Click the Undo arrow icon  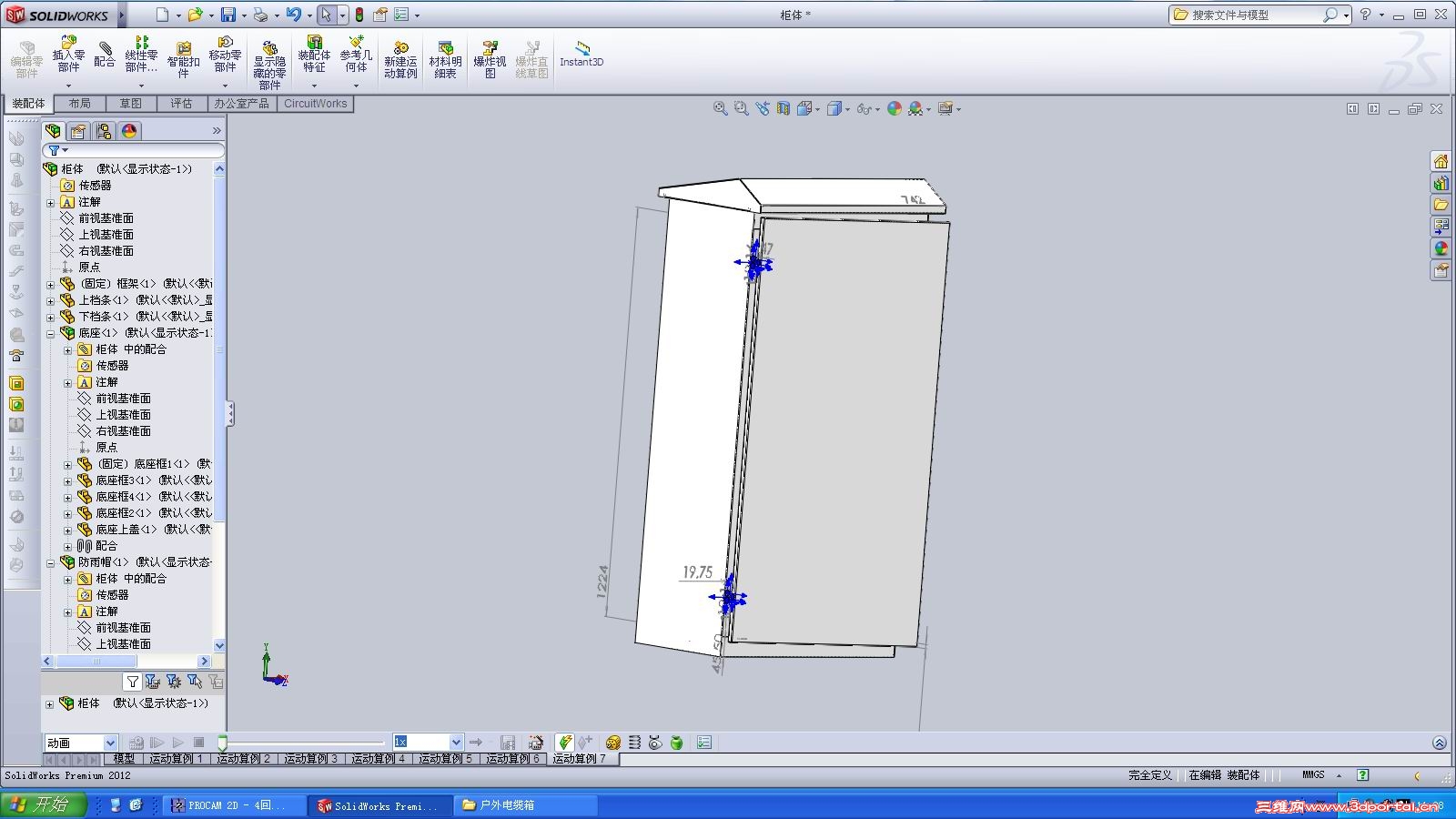coord(293,15)
